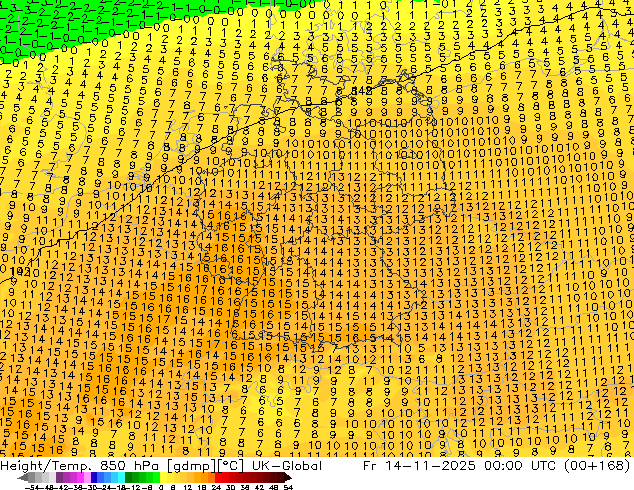Click the '[°C]' unit label
The width and height of the screenshot is (634, 490).
(231, 466)
